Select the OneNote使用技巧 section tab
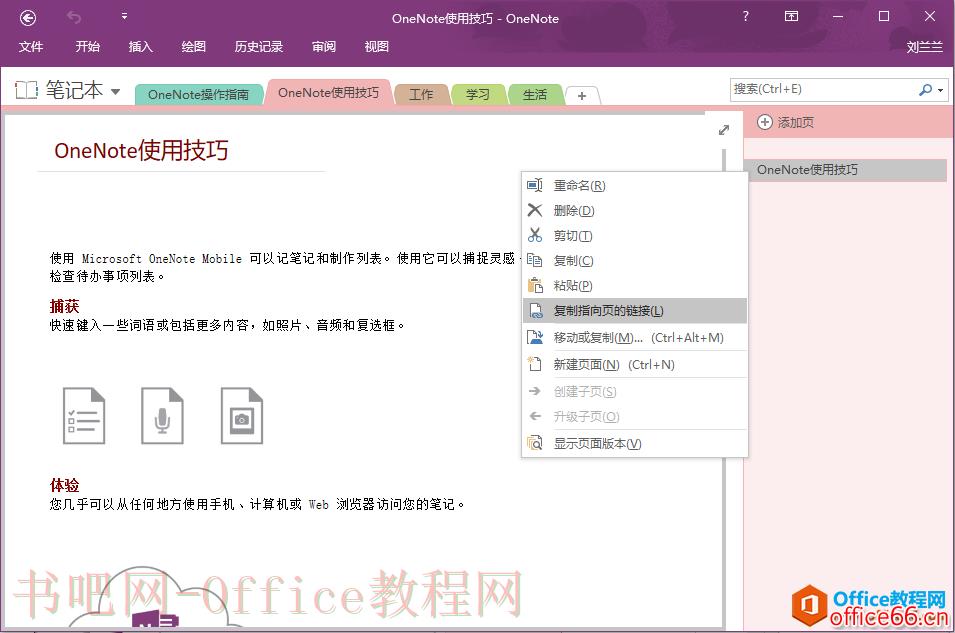The image size is (955, 633). [329, 93]
